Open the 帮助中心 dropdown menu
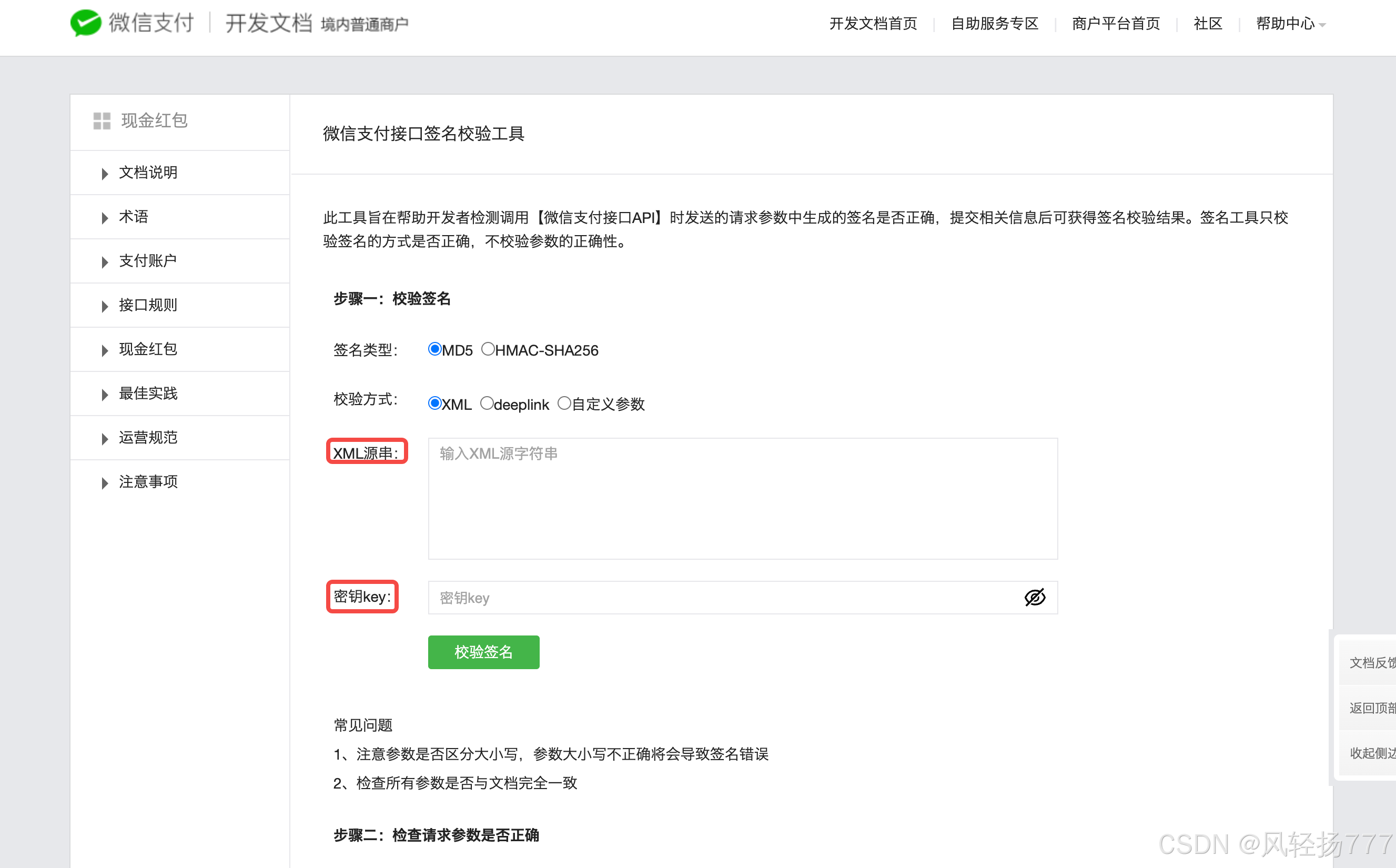 coord(1290,24)
